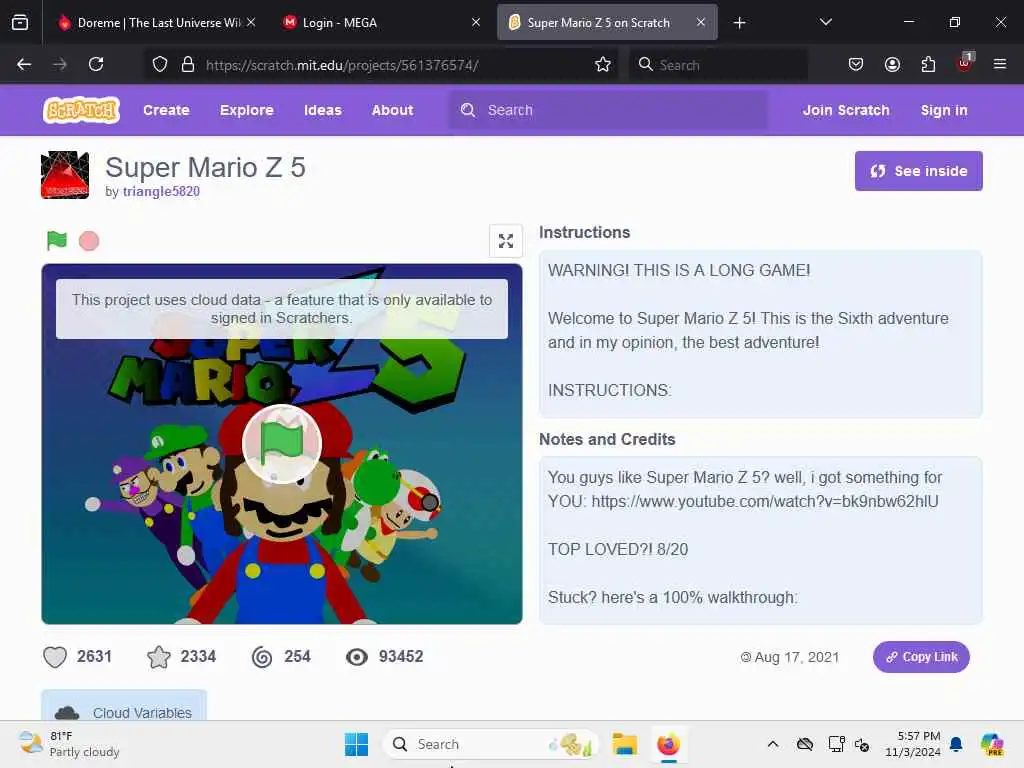Click the notification bell icon
The height and width of the screenshot is (768, 1024).
(956, 744)
